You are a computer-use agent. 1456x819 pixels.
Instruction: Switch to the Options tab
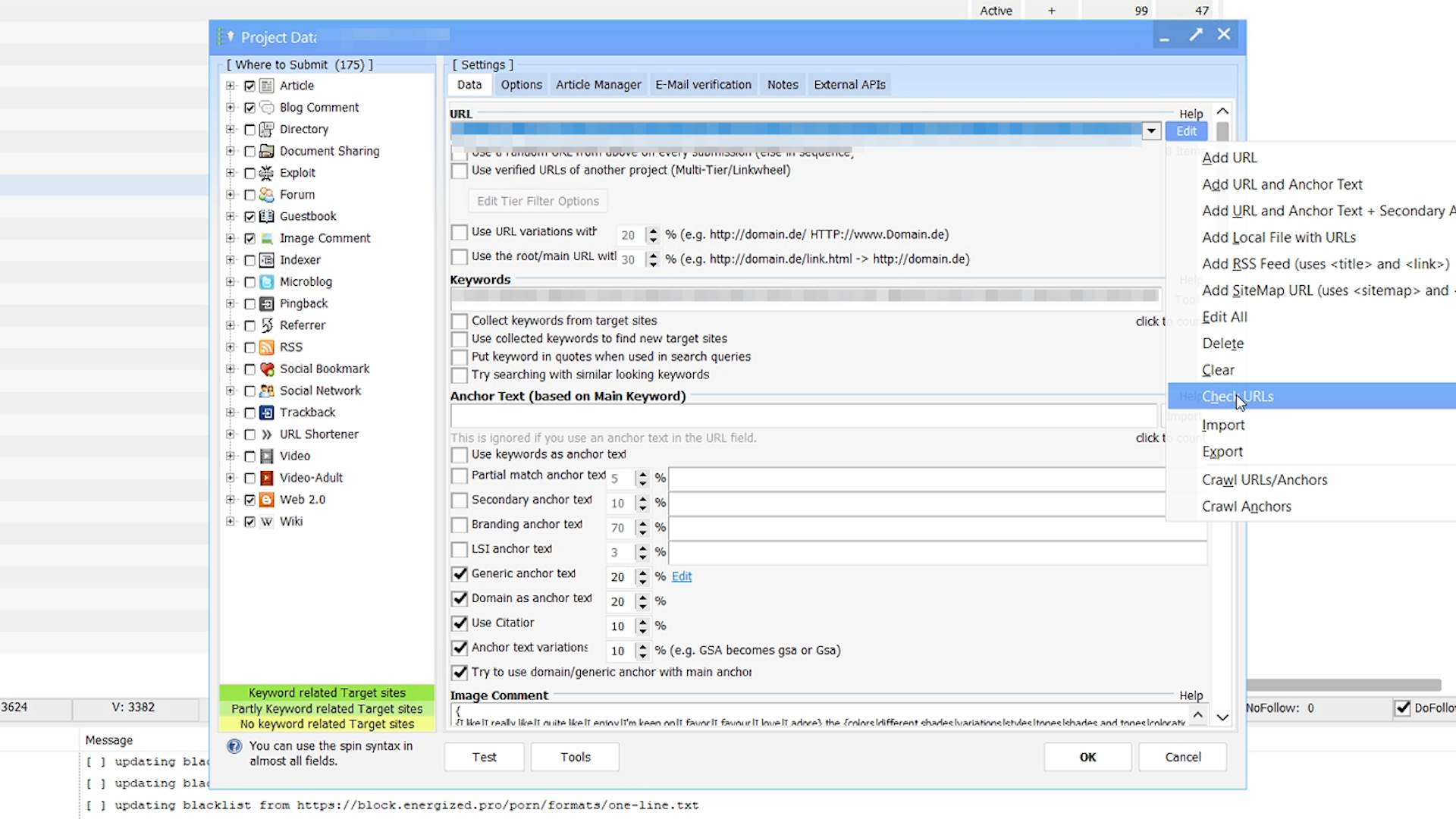(x=521, y=85)
